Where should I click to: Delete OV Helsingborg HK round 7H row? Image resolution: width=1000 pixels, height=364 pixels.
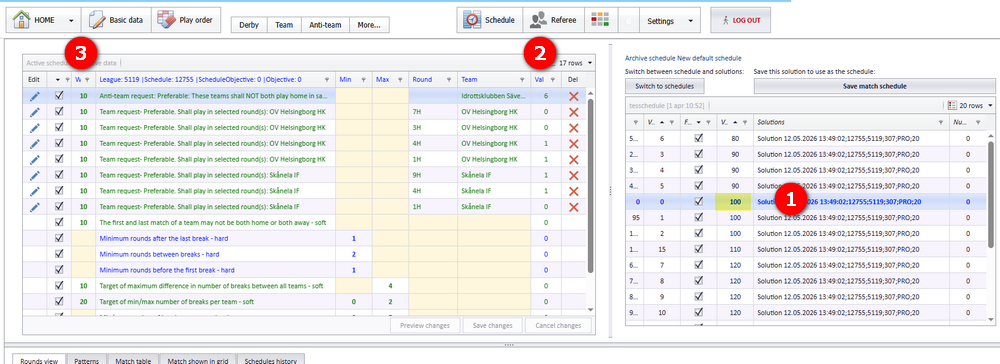click(x=573, y=112)
